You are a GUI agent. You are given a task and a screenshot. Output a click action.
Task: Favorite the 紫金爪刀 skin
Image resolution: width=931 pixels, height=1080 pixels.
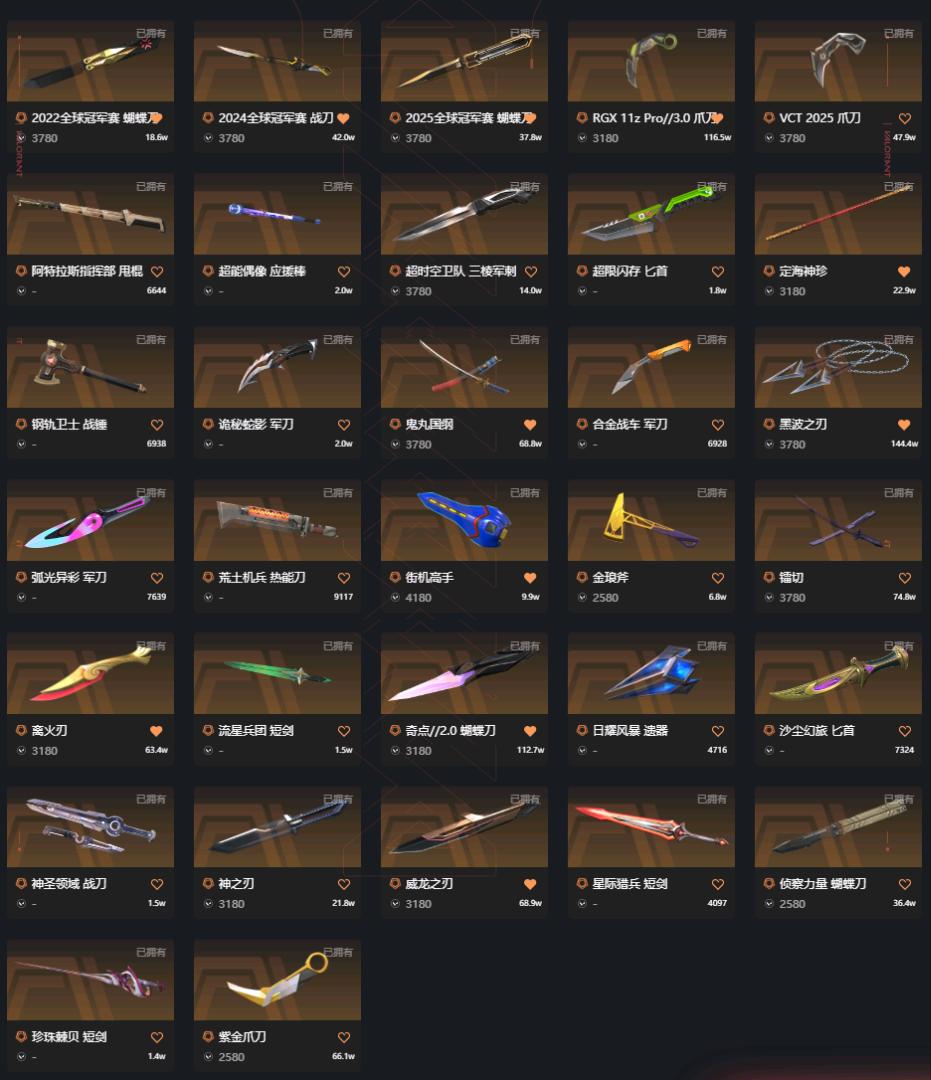tap(344, 1037)
